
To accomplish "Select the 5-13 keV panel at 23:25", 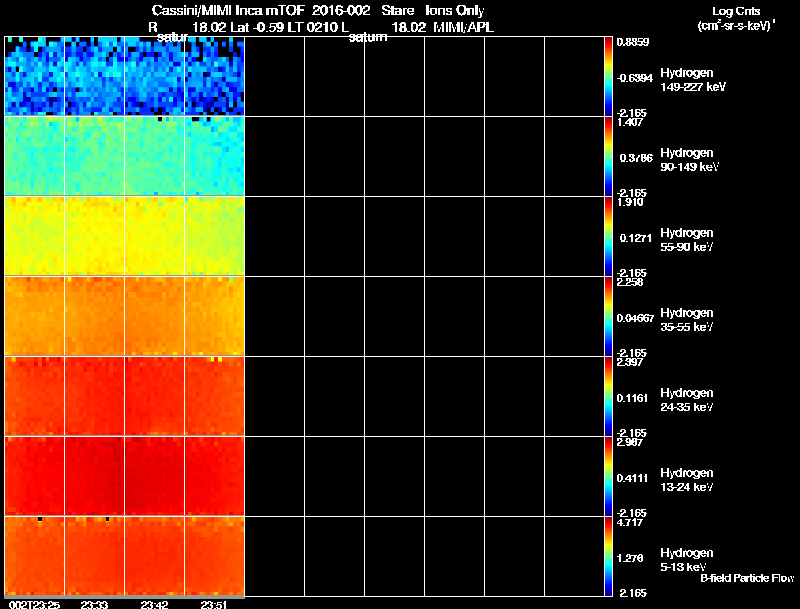I will coord(34,556).
